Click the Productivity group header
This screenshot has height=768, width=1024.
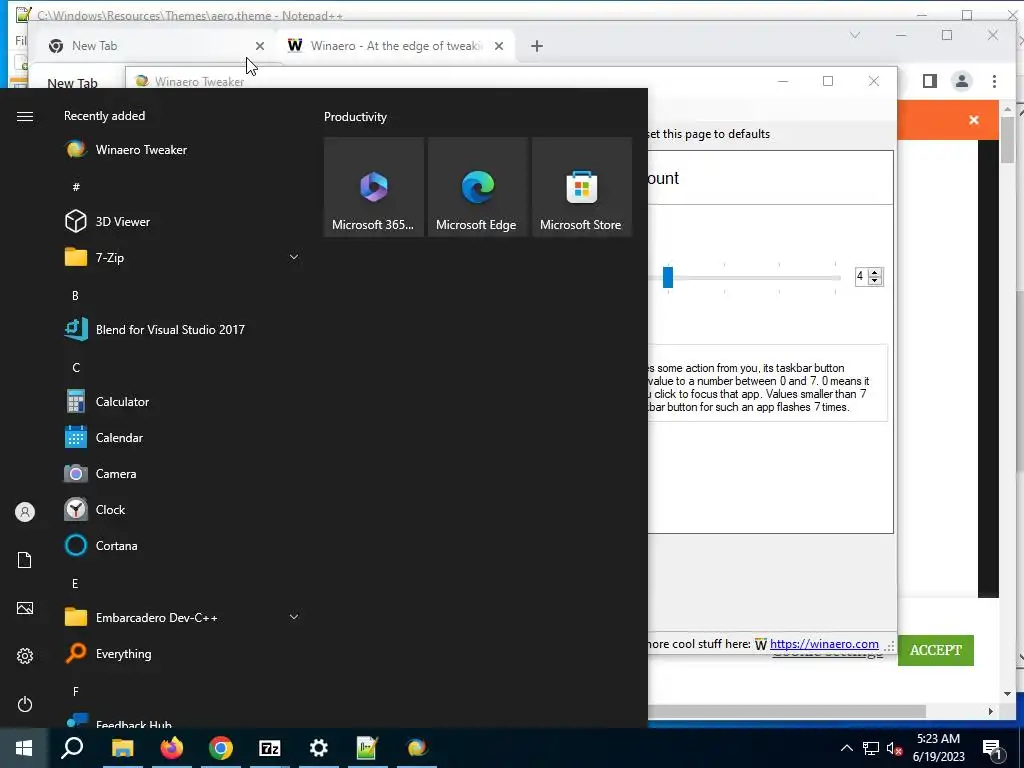pos(355,117)
